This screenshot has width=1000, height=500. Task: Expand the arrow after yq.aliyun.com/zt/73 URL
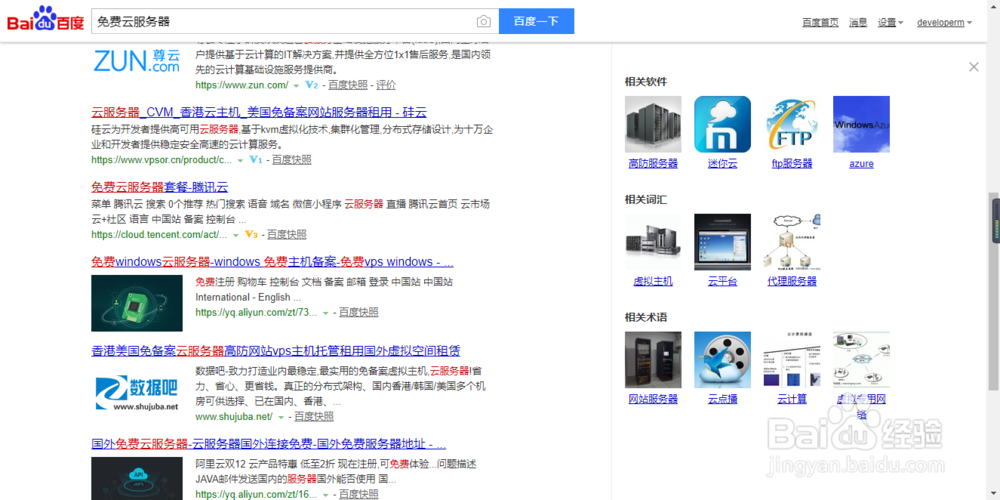pos(325,313)
